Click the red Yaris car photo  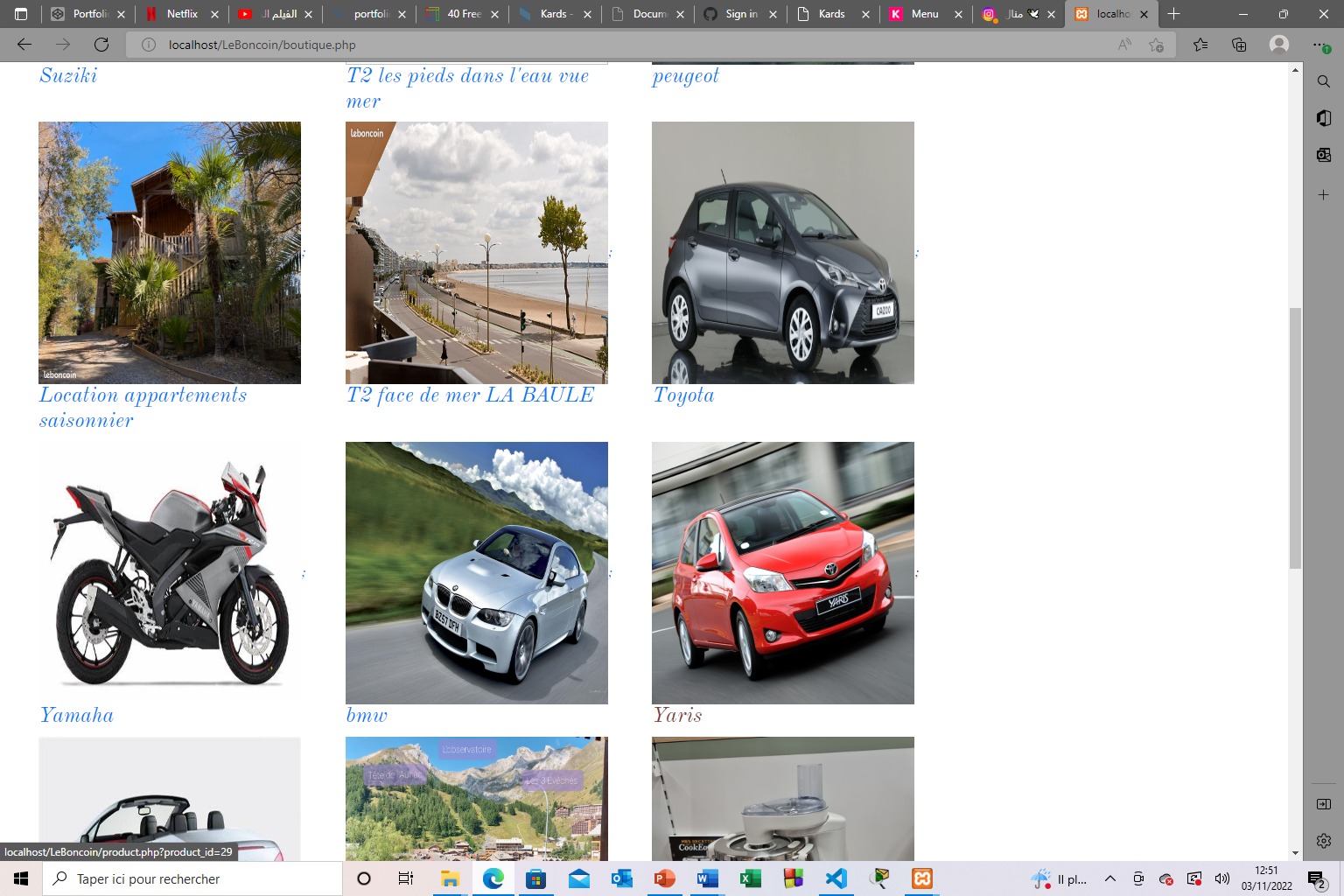(x=783, y=573)
